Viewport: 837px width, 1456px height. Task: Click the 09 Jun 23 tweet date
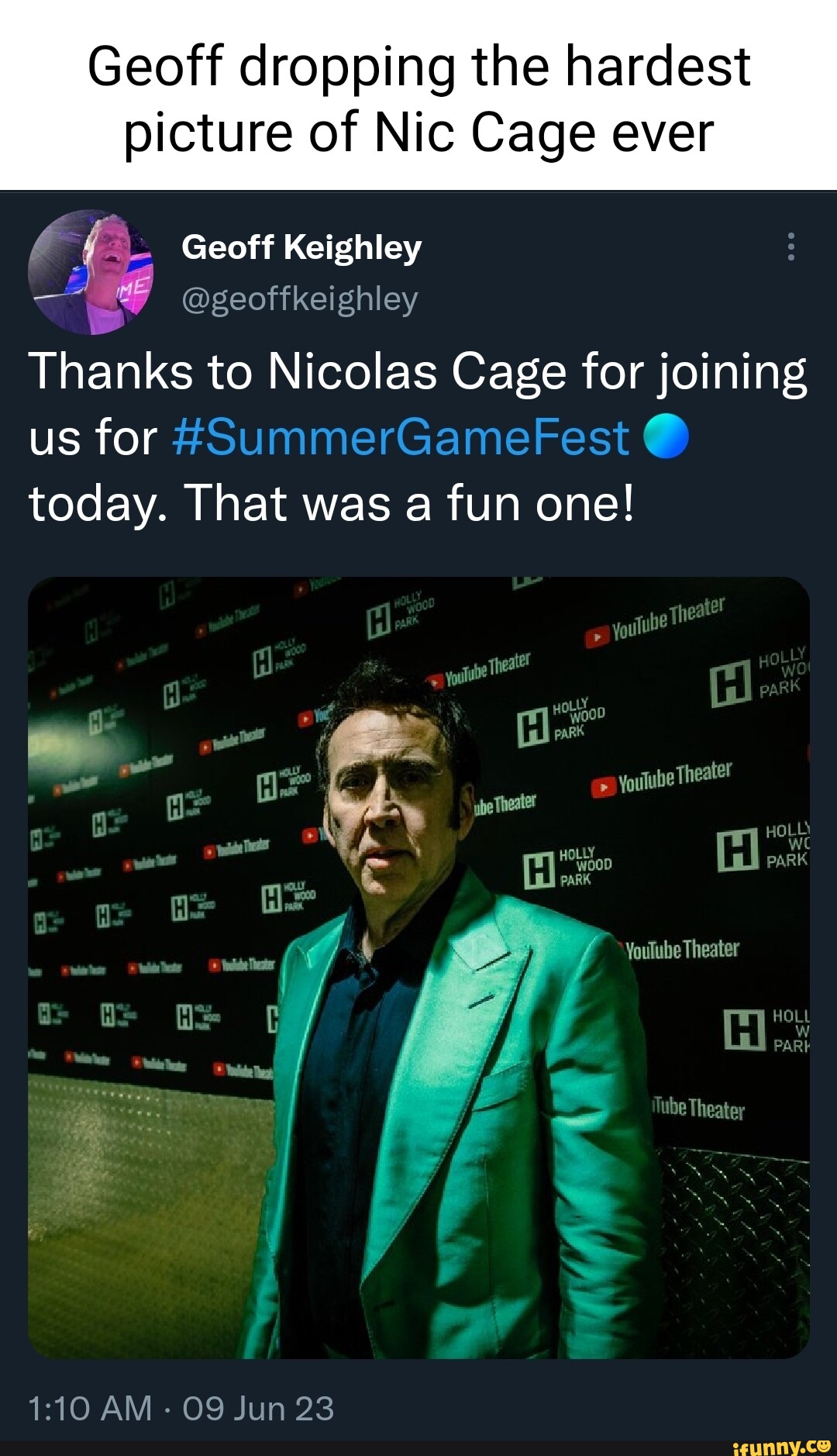(x=258, y=1408)
